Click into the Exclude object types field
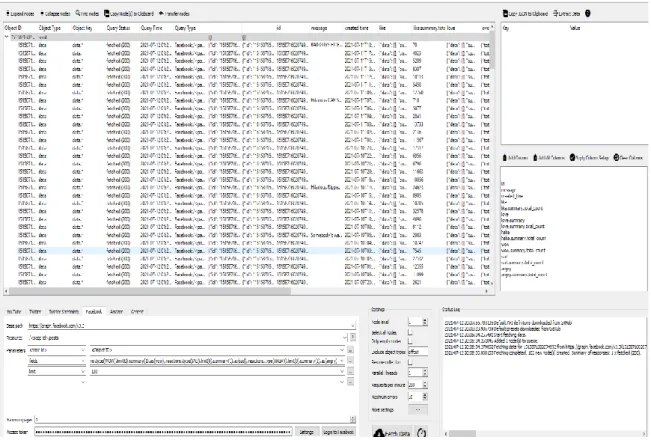This screenshot has width=651, height=440. (x=418, y=352)
